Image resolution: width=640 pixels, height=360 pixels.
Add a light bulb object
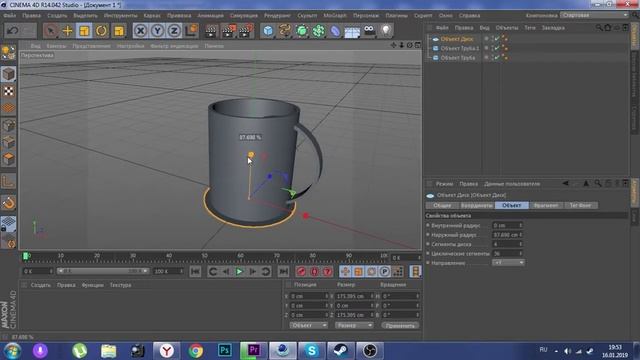pyautogui.click(x=386, y=31)
